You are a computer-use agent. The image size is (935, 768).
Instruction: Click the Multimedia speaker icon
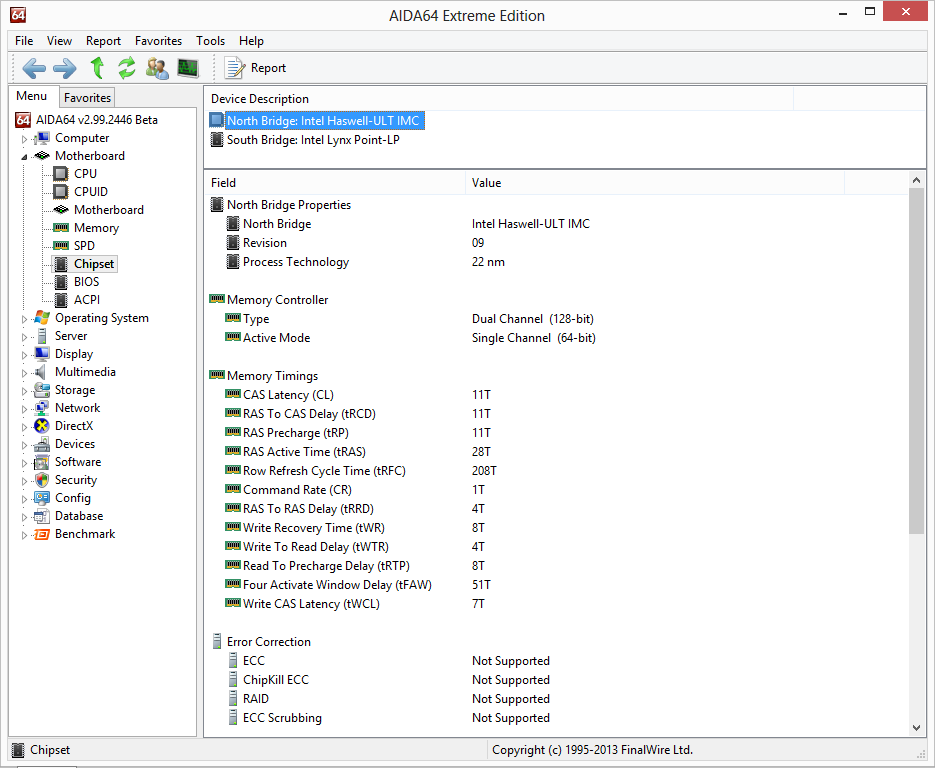coord(41,372)
